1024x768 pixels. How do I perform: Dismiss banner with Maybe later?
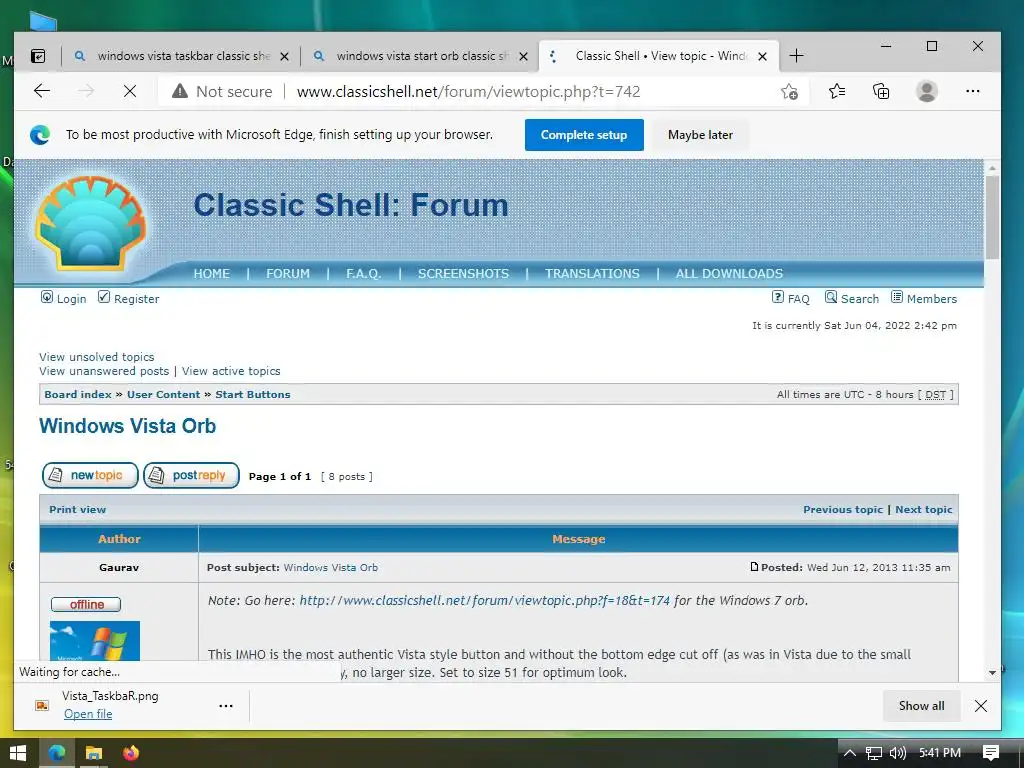tap(700, 135)
